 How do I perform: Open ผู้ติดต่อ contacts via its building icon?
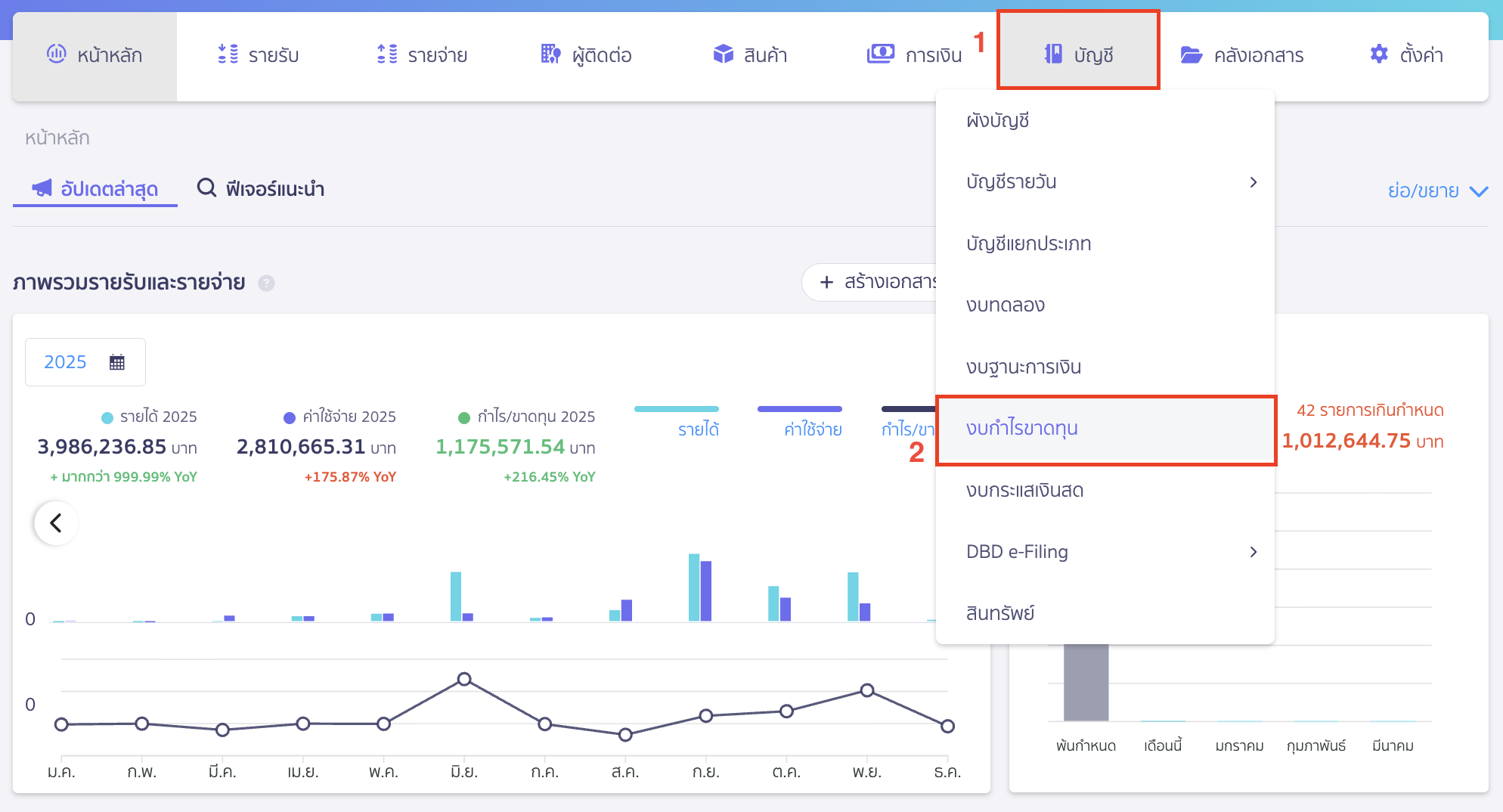pyautogui.click(x=550, y=54)
